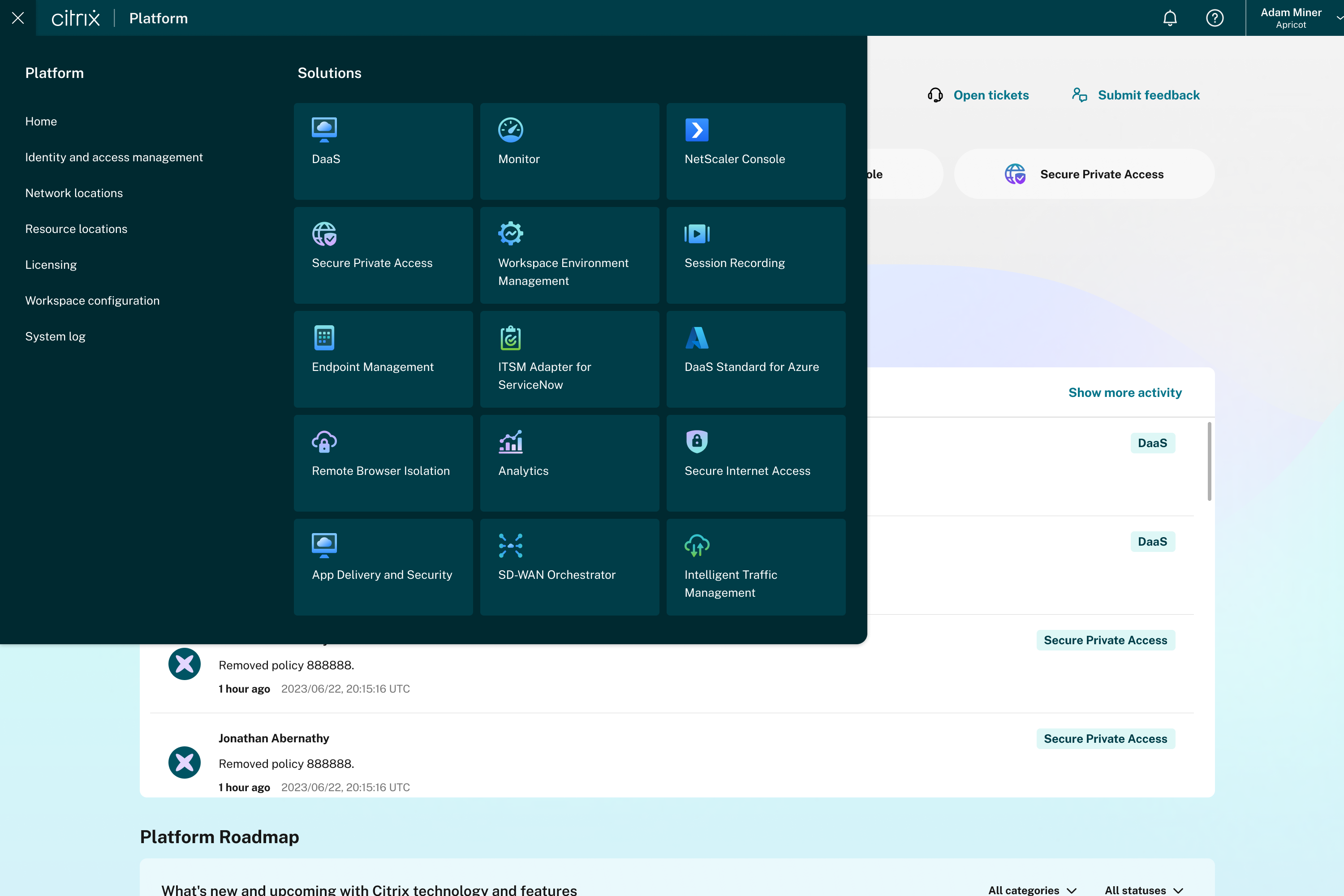This screenshot has width=1344, height=896.
Task: Click the person icon beside Submit feedback
Action: (1079, 95)
